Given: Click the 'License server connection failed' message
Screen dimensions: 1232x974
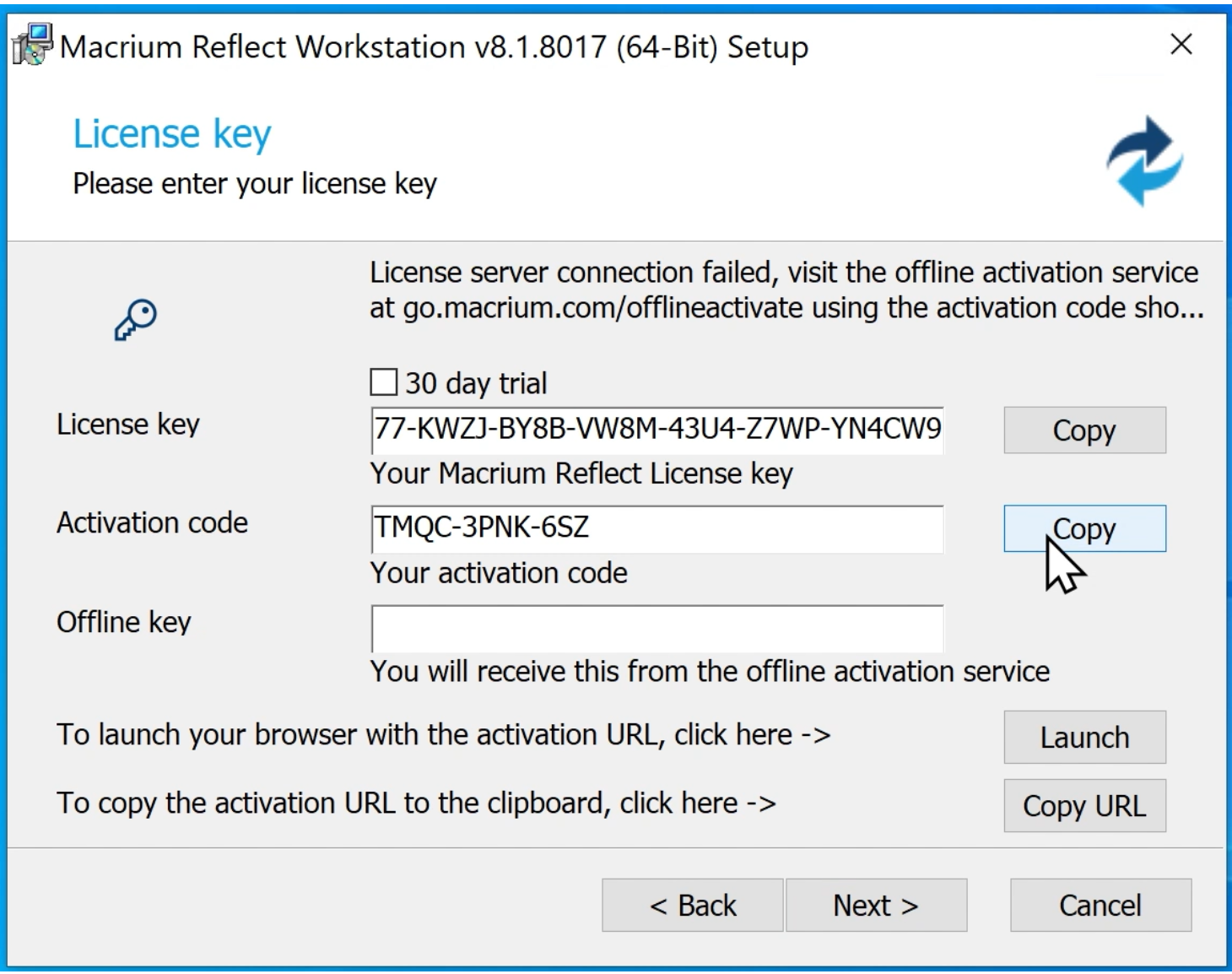Looking at the screenshot, I should [x=786, y=289].
